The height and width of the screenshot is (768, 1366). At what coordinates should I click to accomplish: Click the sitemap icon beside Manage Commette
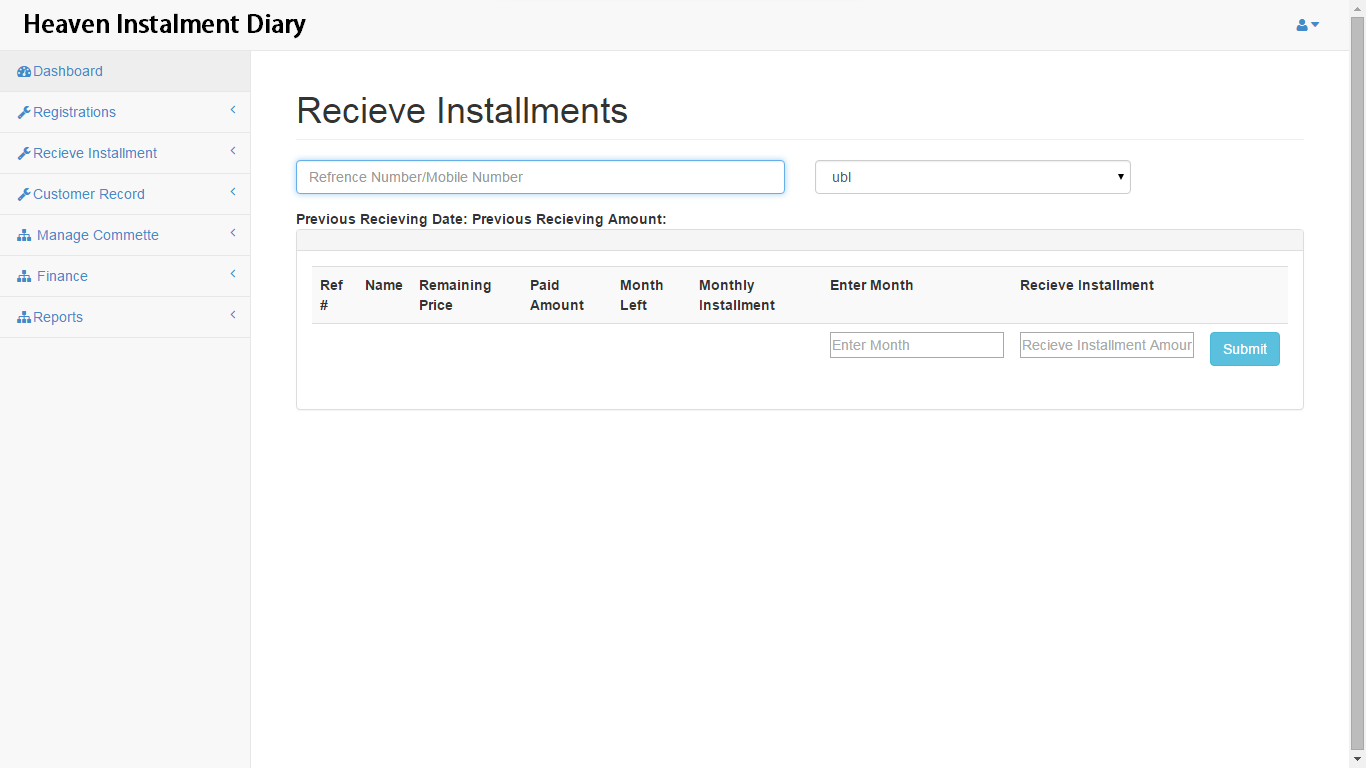tap(24, 236)
